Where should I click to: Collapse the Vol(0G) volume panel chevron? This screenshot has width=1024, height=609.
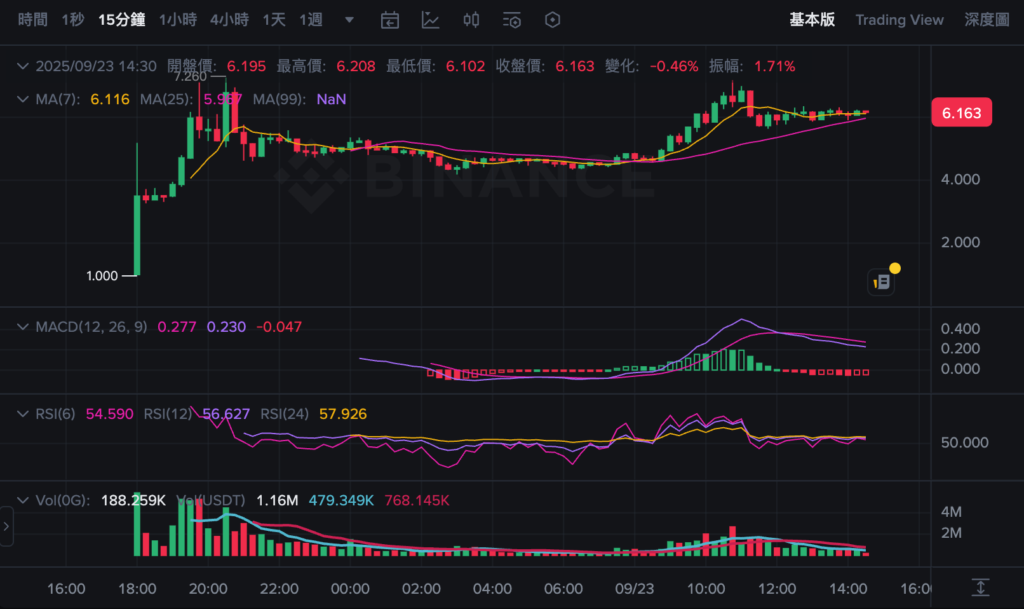[x=23, y=500]
